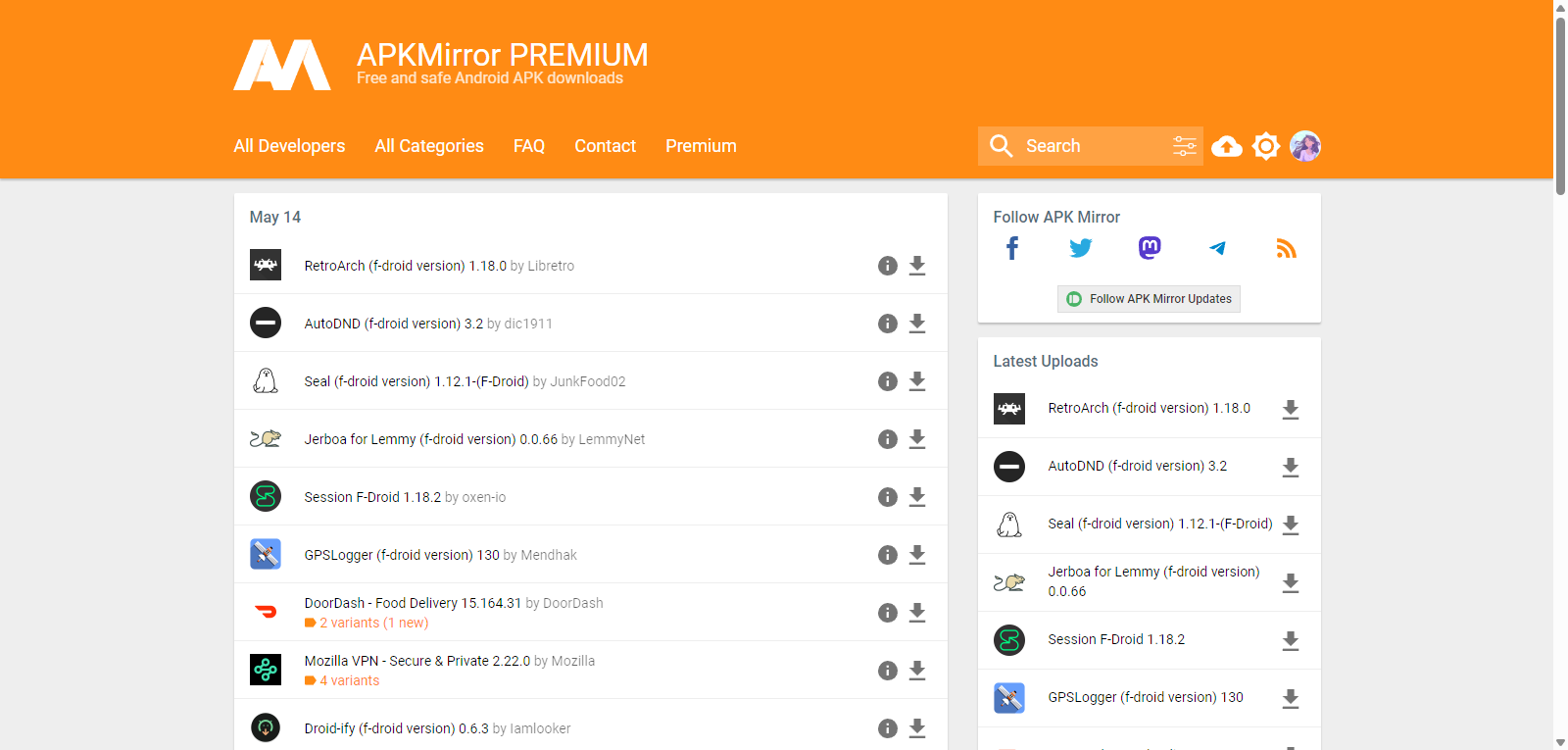Open APK Mirror's Twitter page
The height and width of the screenshot is (750, 1568).
click(x=1081, y=249)
